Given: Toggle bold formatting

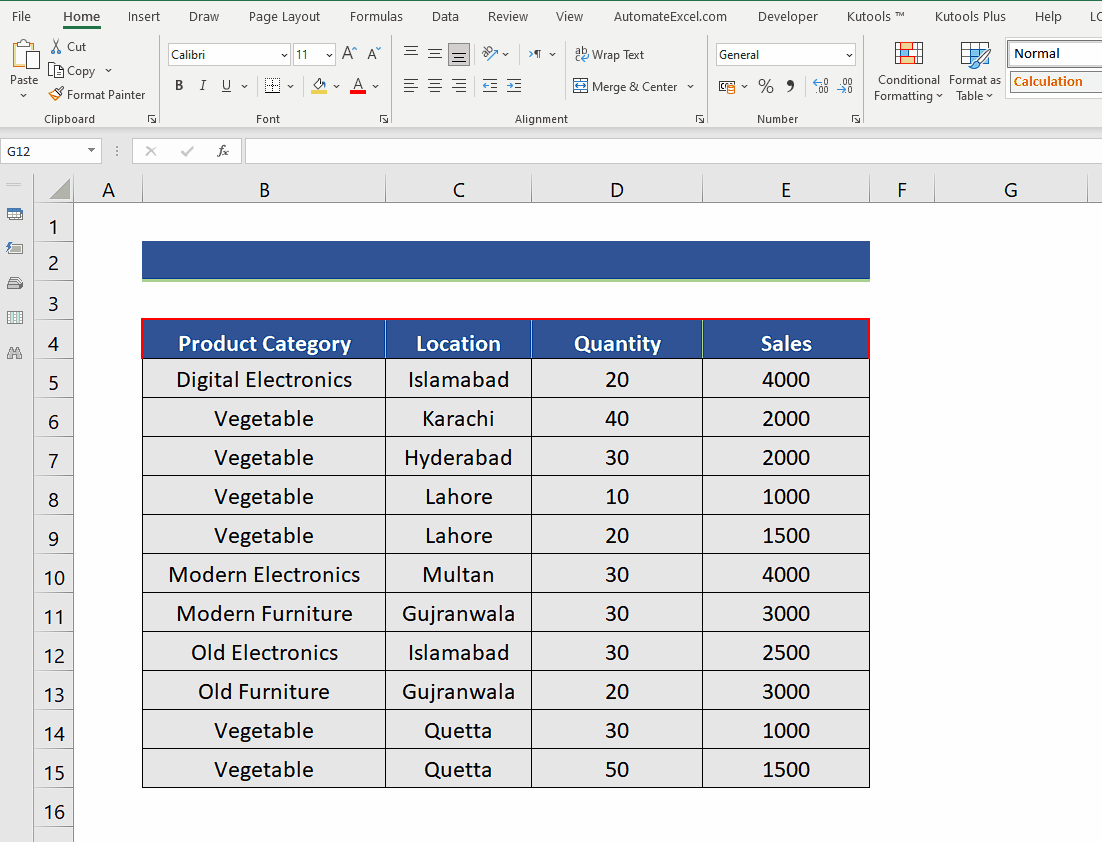Looking at the screenshot, I should 178,86.
